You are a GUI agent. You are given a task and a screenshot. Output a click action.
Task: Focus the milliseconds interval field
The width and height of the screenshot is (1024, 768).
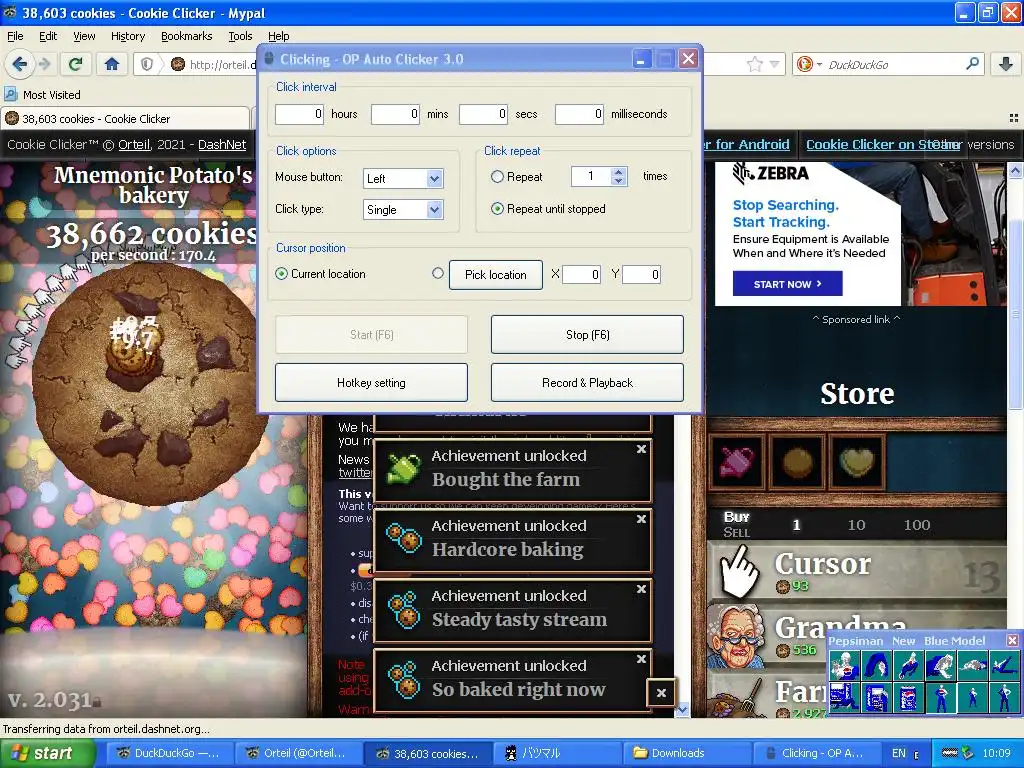[579, 114]
